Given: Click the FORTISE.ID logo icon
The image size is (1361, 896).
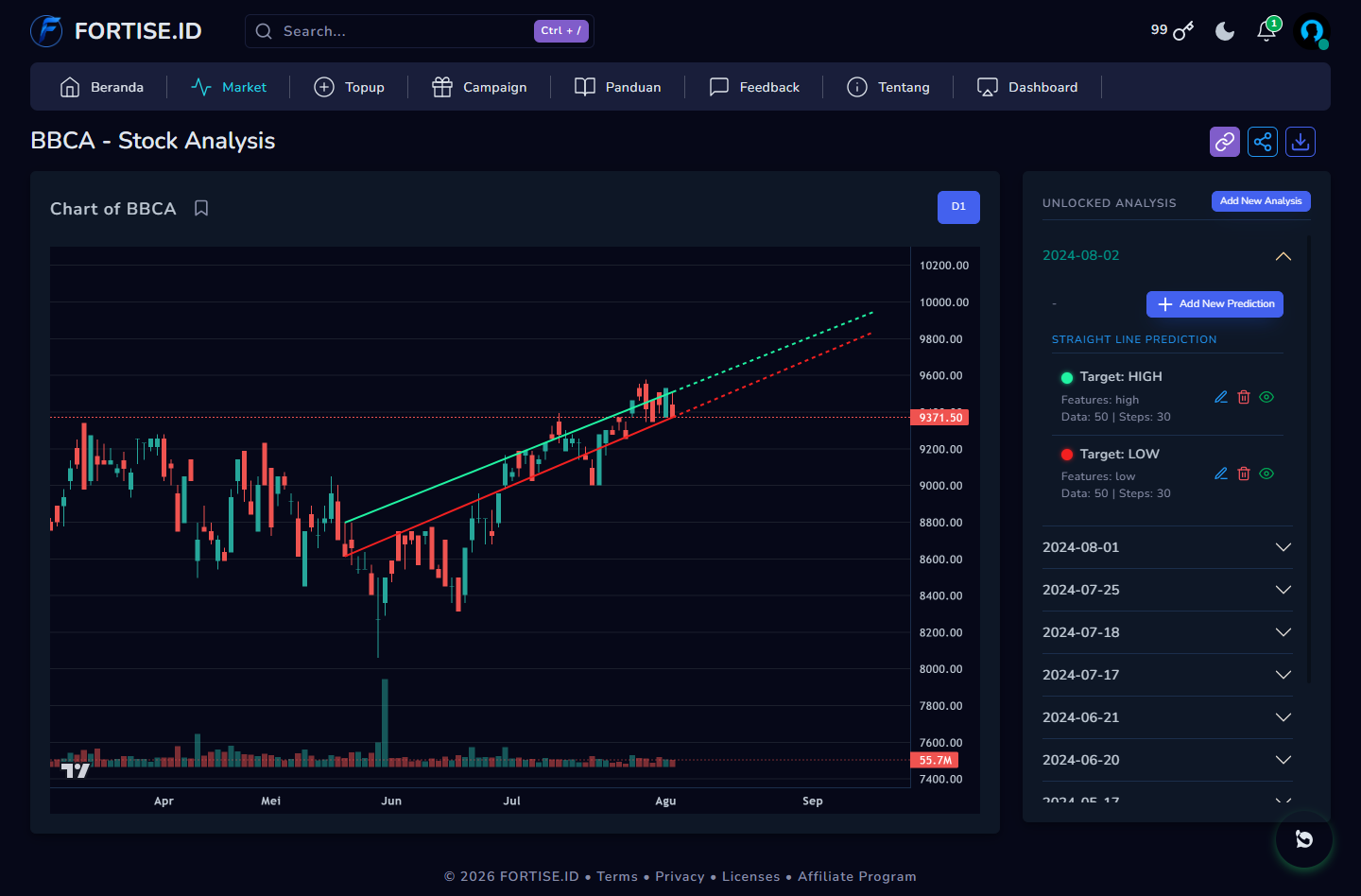Looking at the screenshot, I should pos(46,31).
